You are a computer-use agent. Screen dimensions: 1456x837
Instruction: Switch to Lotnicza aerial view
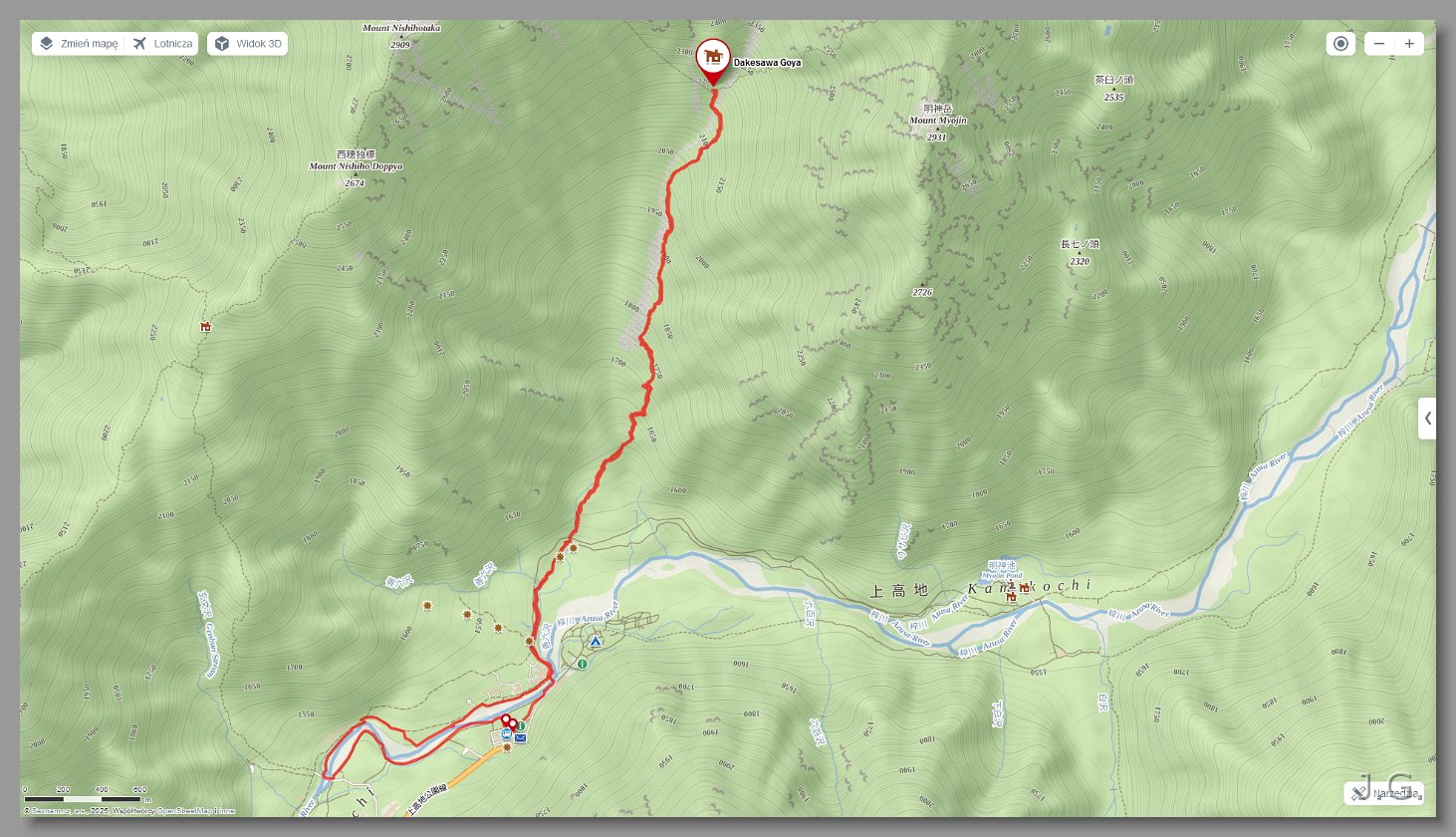(161, 44)
